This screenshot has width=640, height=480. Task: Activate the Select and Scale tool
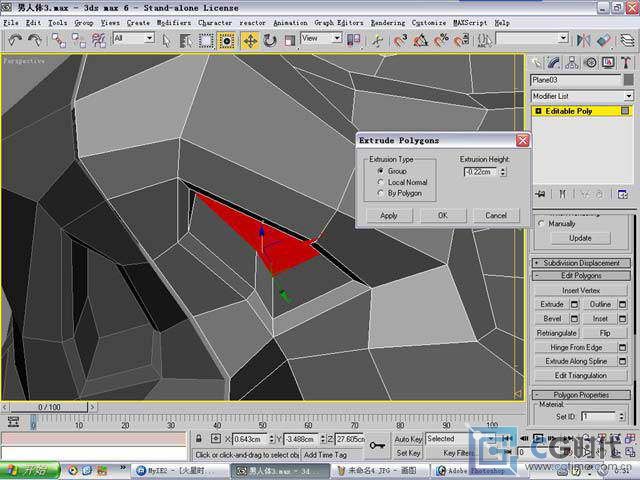(290, 40)
